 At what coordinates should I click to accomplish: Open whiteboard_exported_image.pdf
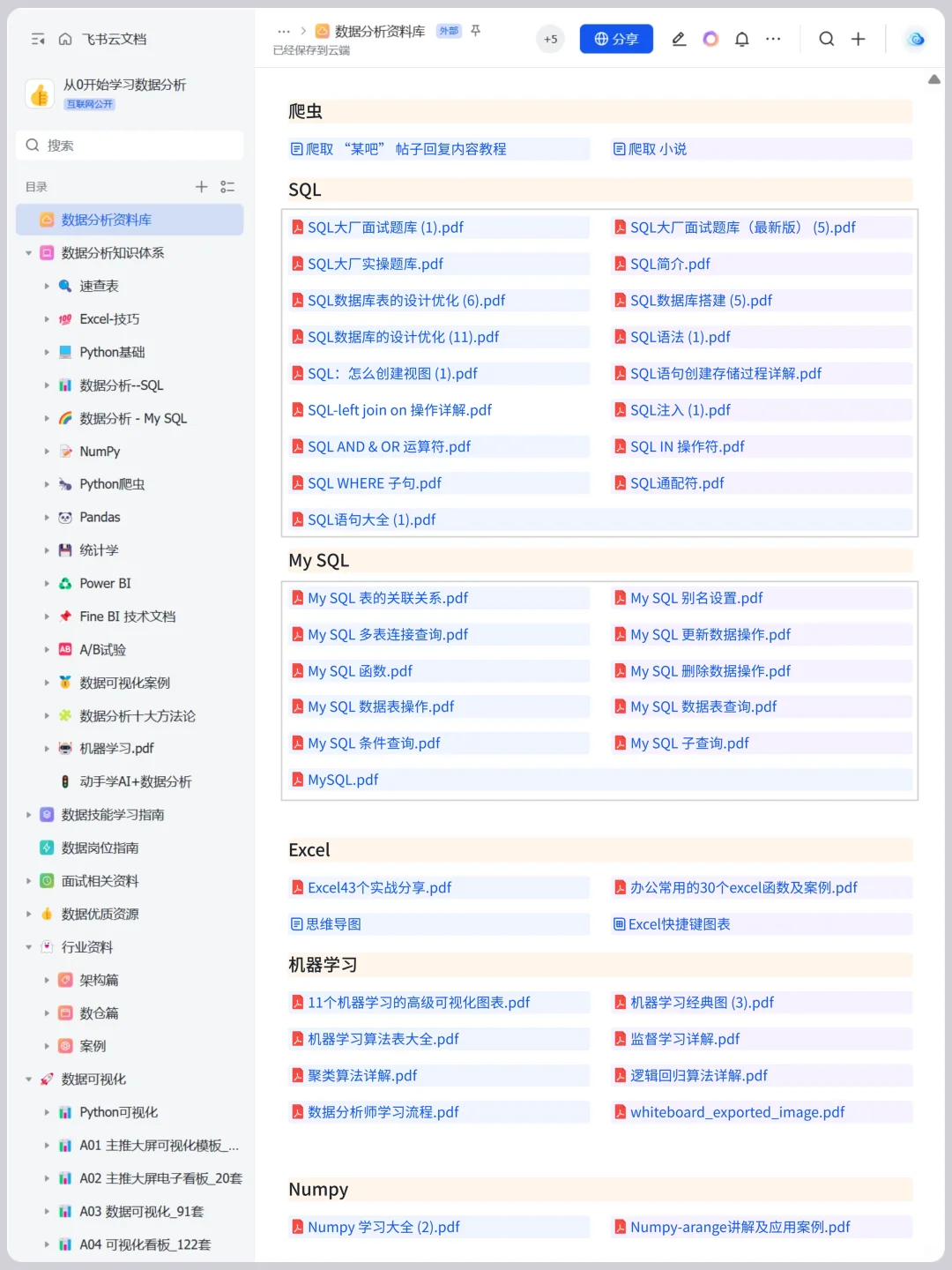point(737,1112)
